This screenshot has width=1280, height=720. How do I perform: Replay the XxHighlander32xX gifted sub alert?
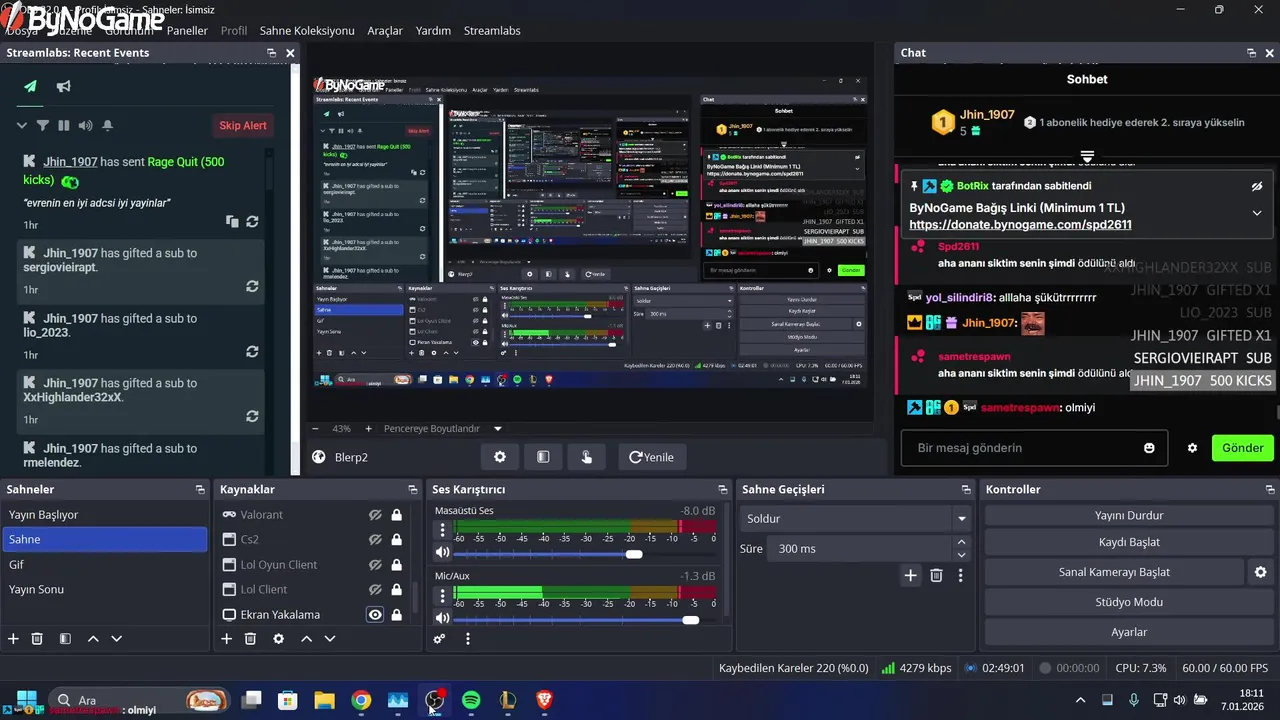click(x=252, y=416)
